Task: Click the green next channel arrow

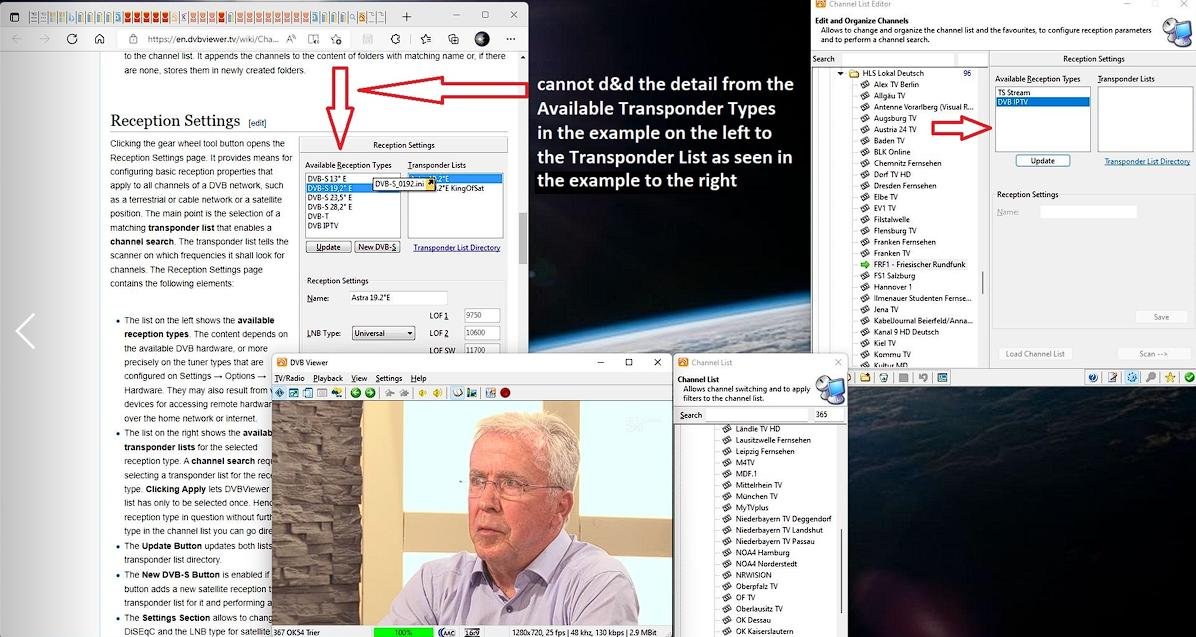Action: click(370, 393)
